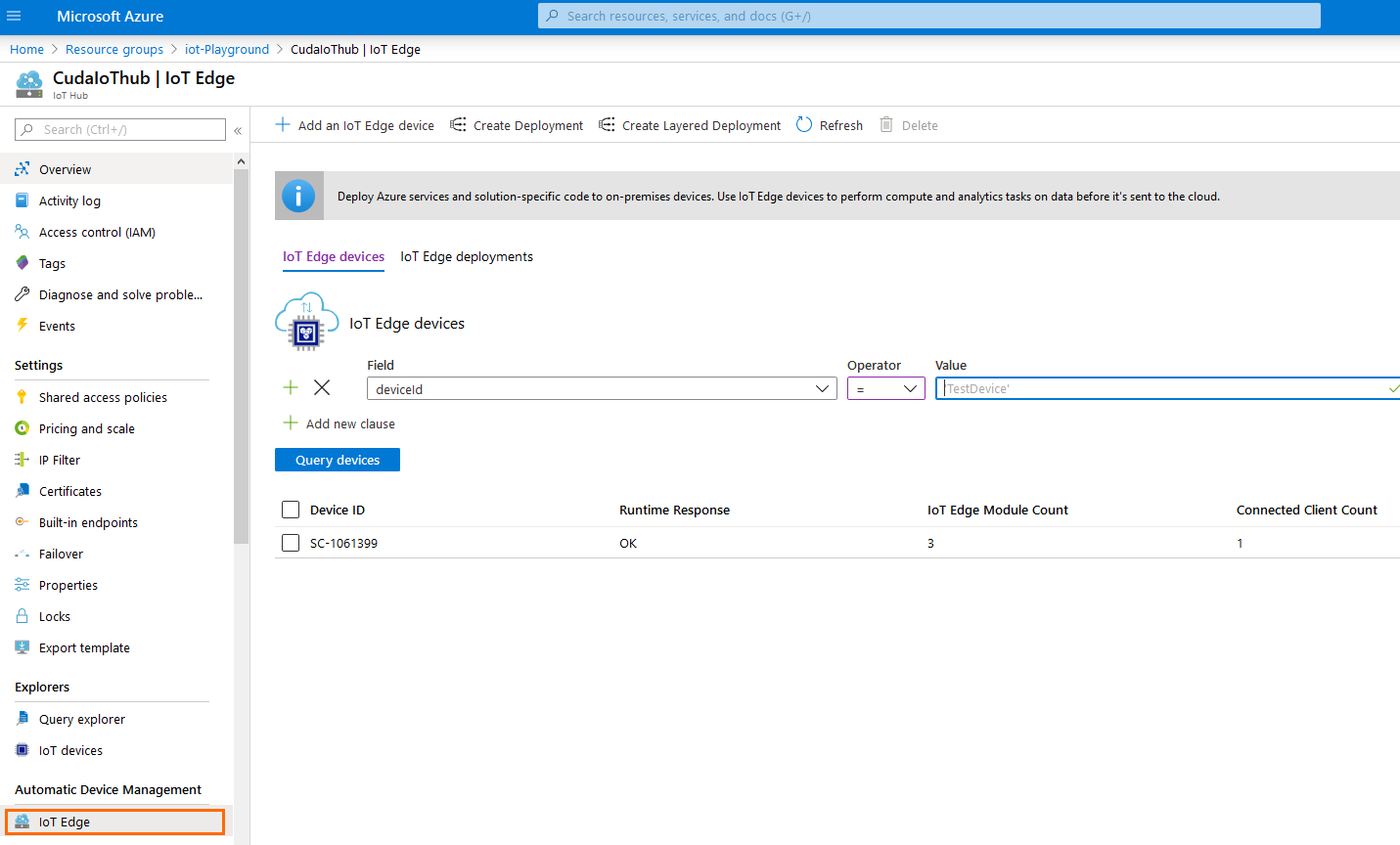The height and width of the screenshot is (845, 1400).
Task: Click the IP Filter icon
Action: [x=22, y=460]
